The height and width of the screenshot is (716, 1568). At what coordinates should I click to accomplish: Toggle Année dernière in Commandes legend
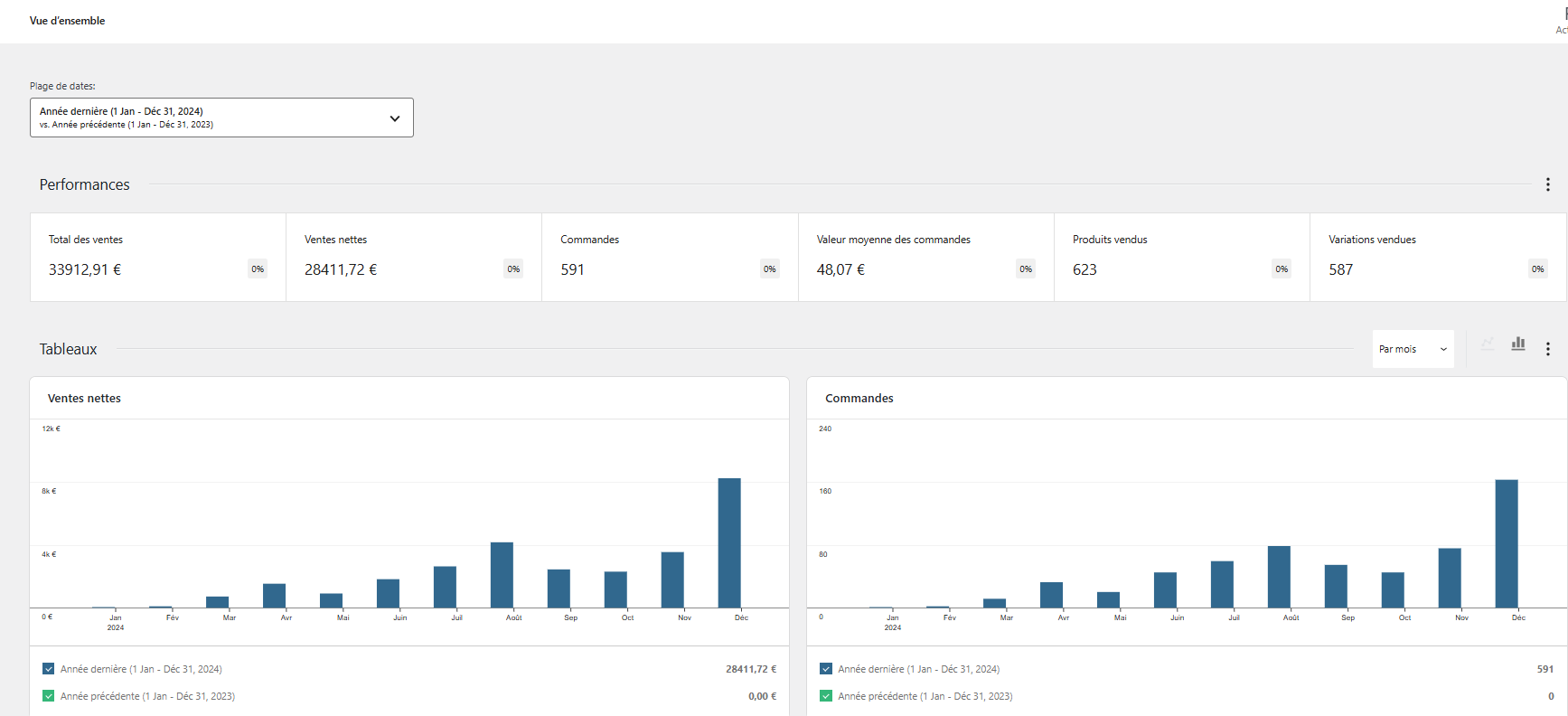(x=826, y=669)
